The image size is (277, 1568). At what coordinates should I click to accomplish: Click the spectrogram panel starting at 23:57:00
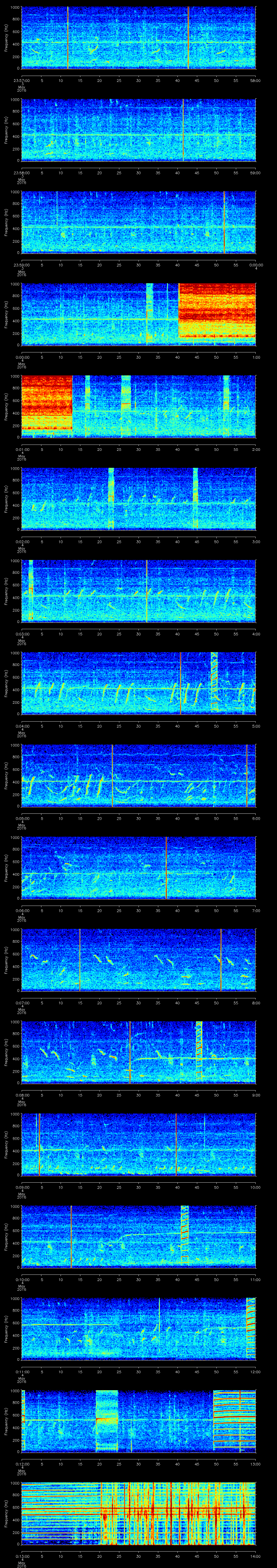click(x=139, y=38)
